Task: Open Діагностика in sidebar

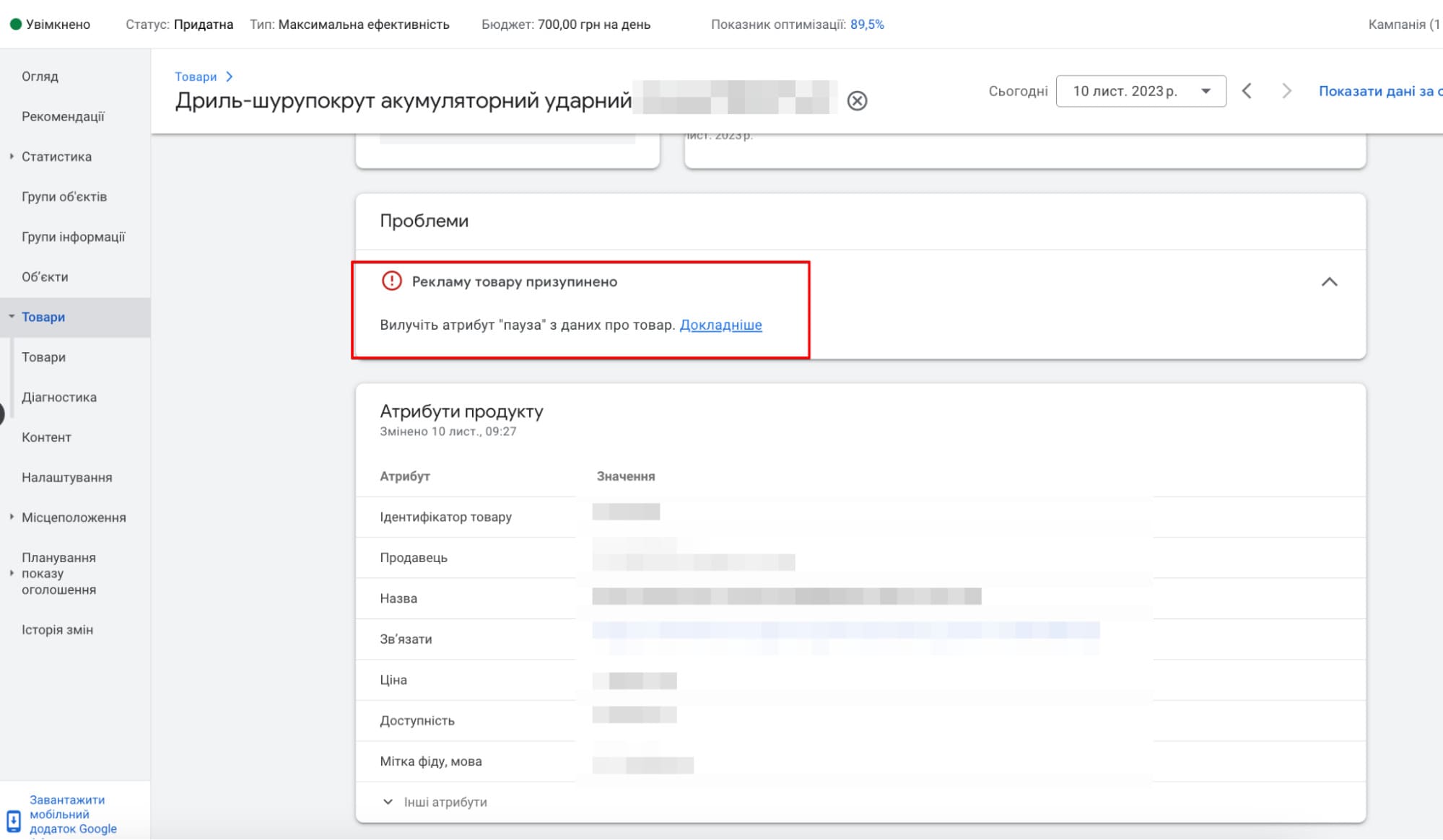Action: click(x=58, y=397)
